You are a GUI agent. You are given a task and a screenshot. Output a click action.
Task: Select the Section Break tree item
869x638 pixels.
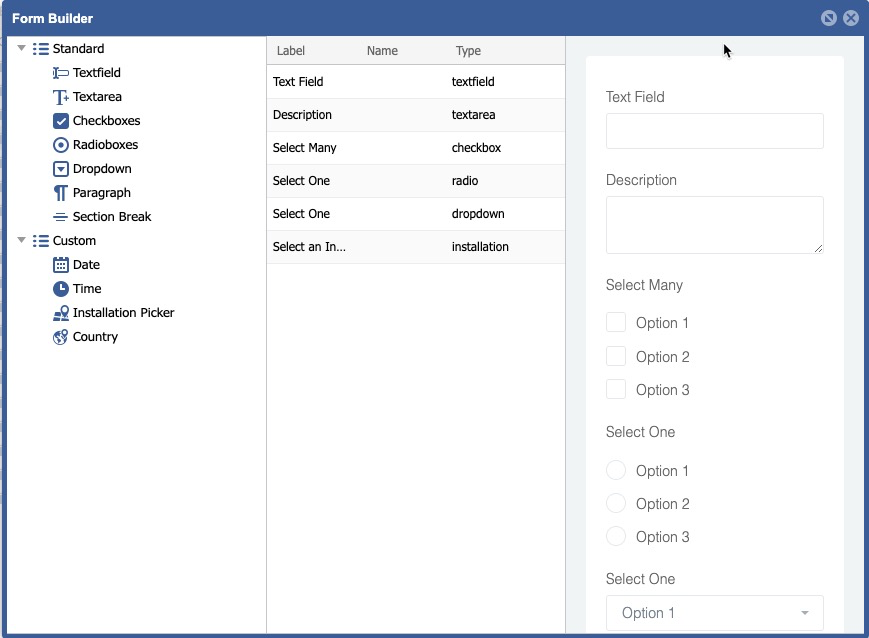112,217
